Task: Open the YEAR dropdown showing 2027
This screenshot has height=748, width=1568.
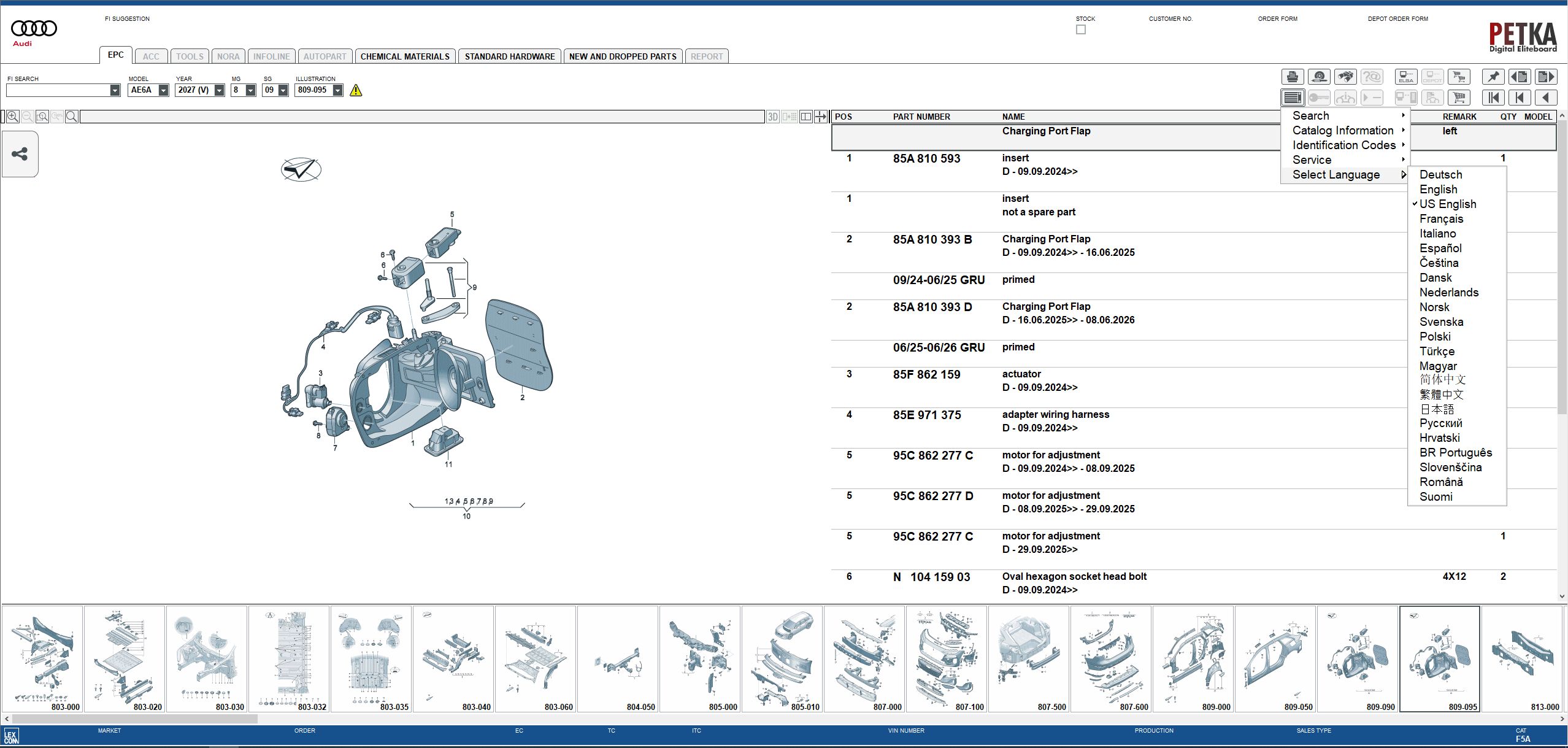Action: [219, 90]
